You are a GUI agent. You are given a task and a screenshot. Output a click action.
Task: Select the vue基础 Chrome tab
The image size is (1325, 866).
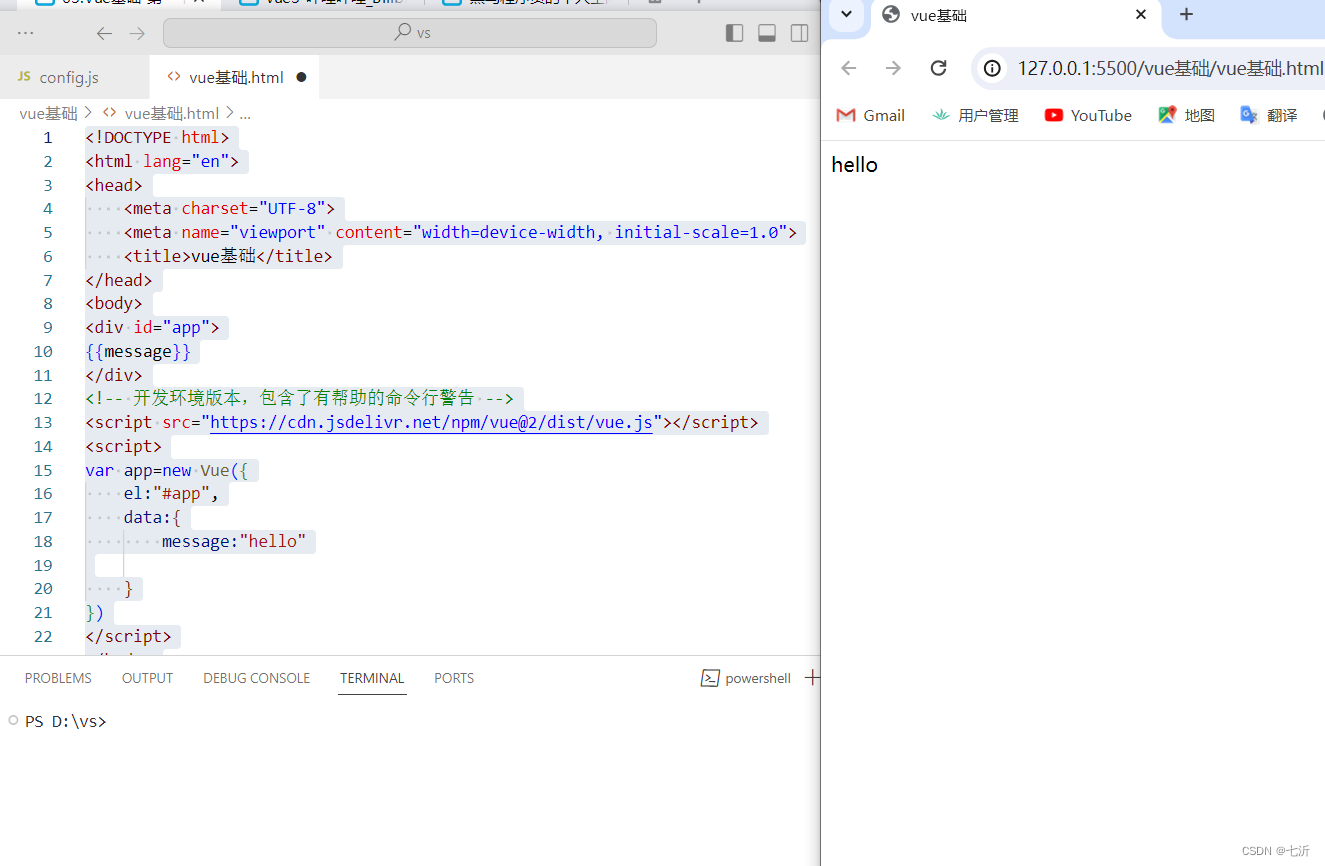coord(1015,15)
